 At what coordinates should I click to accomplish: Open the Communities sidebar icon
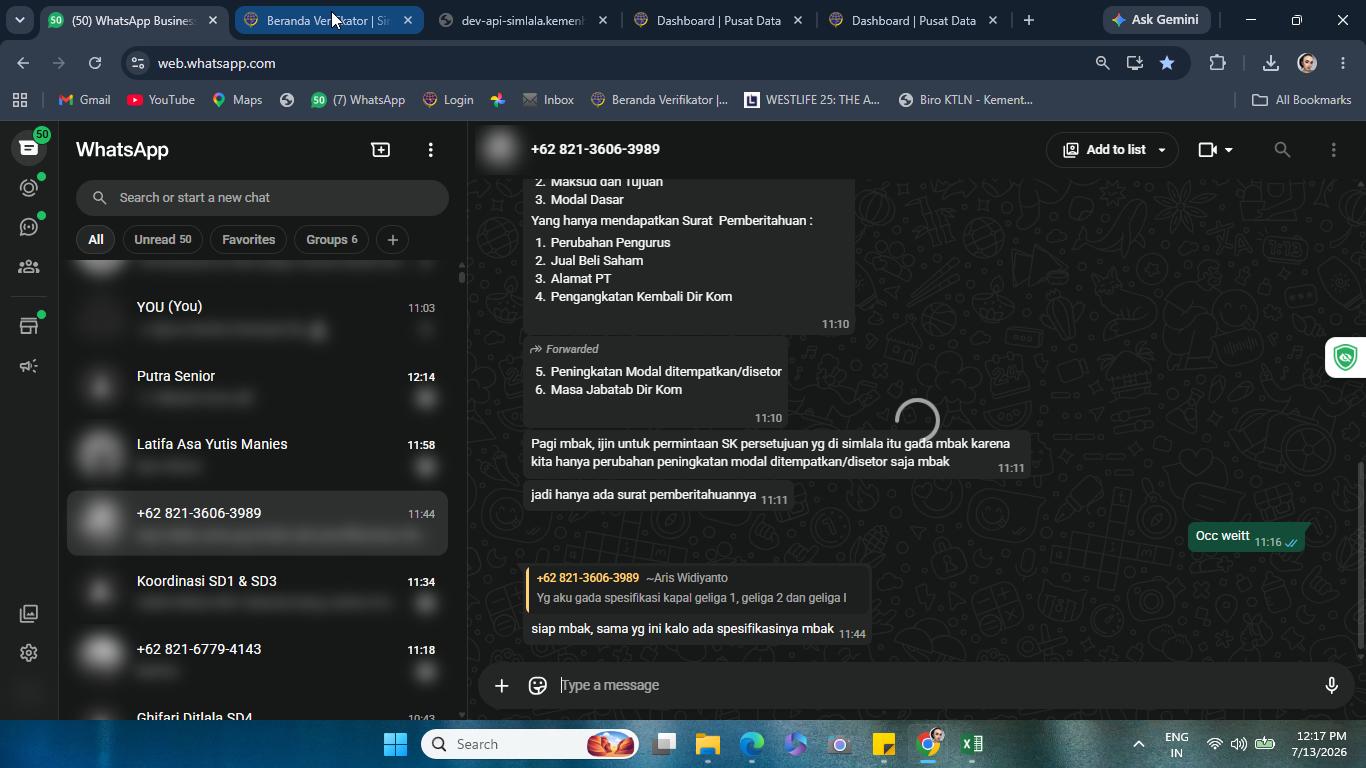29,267
